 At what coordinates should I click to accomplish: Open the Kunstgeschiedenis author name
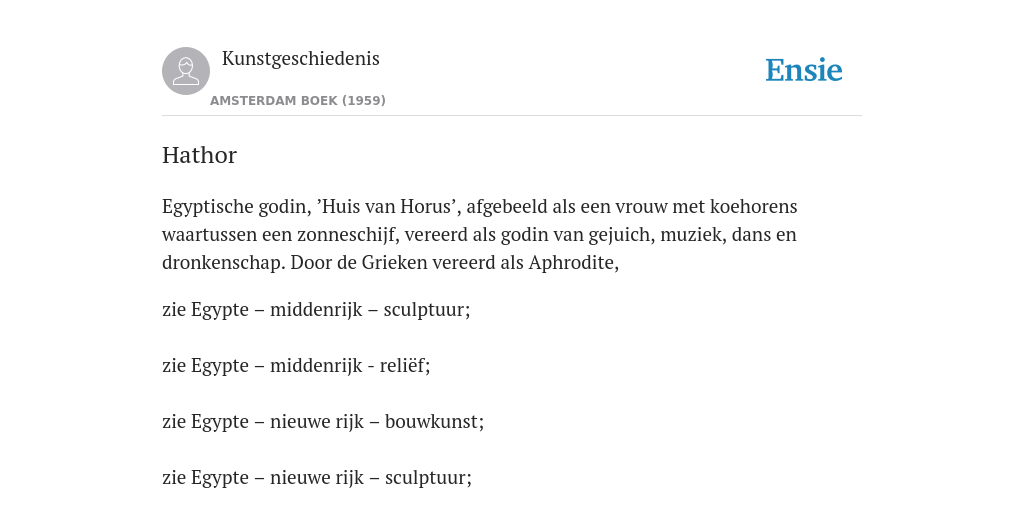pos(300,58)
